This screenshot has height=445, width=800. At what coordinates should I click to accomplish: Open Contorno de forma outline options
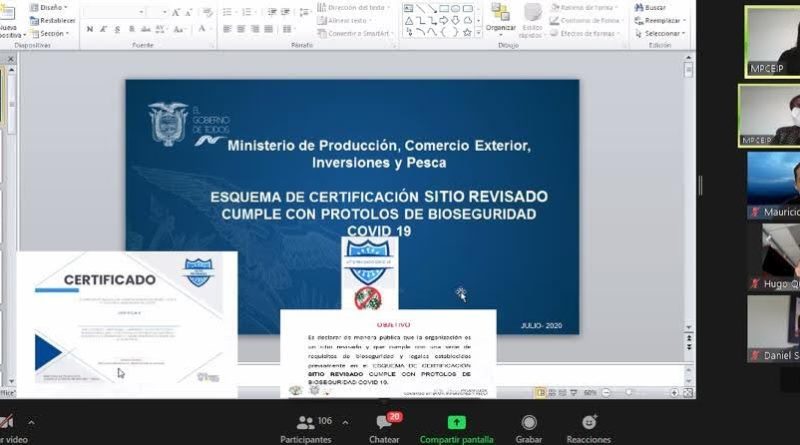click(586, 20)
